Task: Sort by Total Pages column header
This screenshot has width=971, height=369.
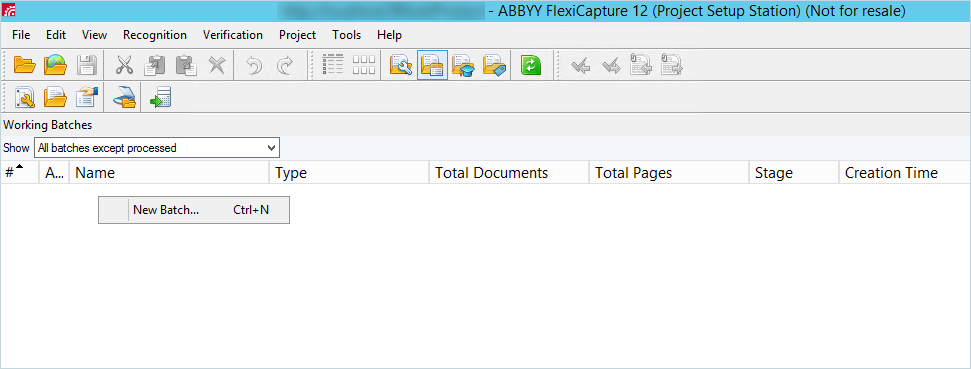Action: click(x=669, y=173)
